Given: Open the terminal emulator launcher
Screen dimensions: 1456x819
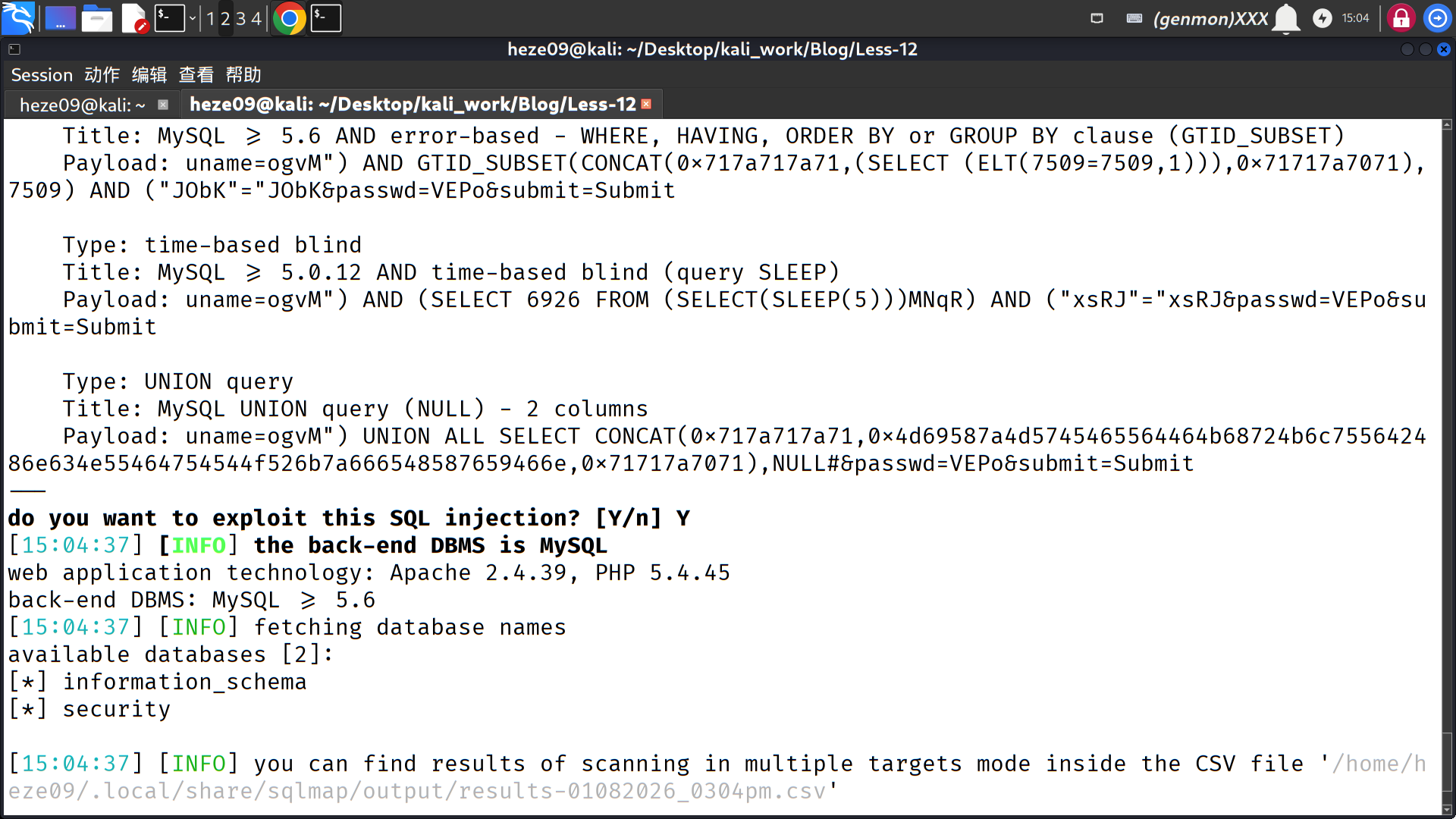Looking at the screenshot, I should (169, 18).
